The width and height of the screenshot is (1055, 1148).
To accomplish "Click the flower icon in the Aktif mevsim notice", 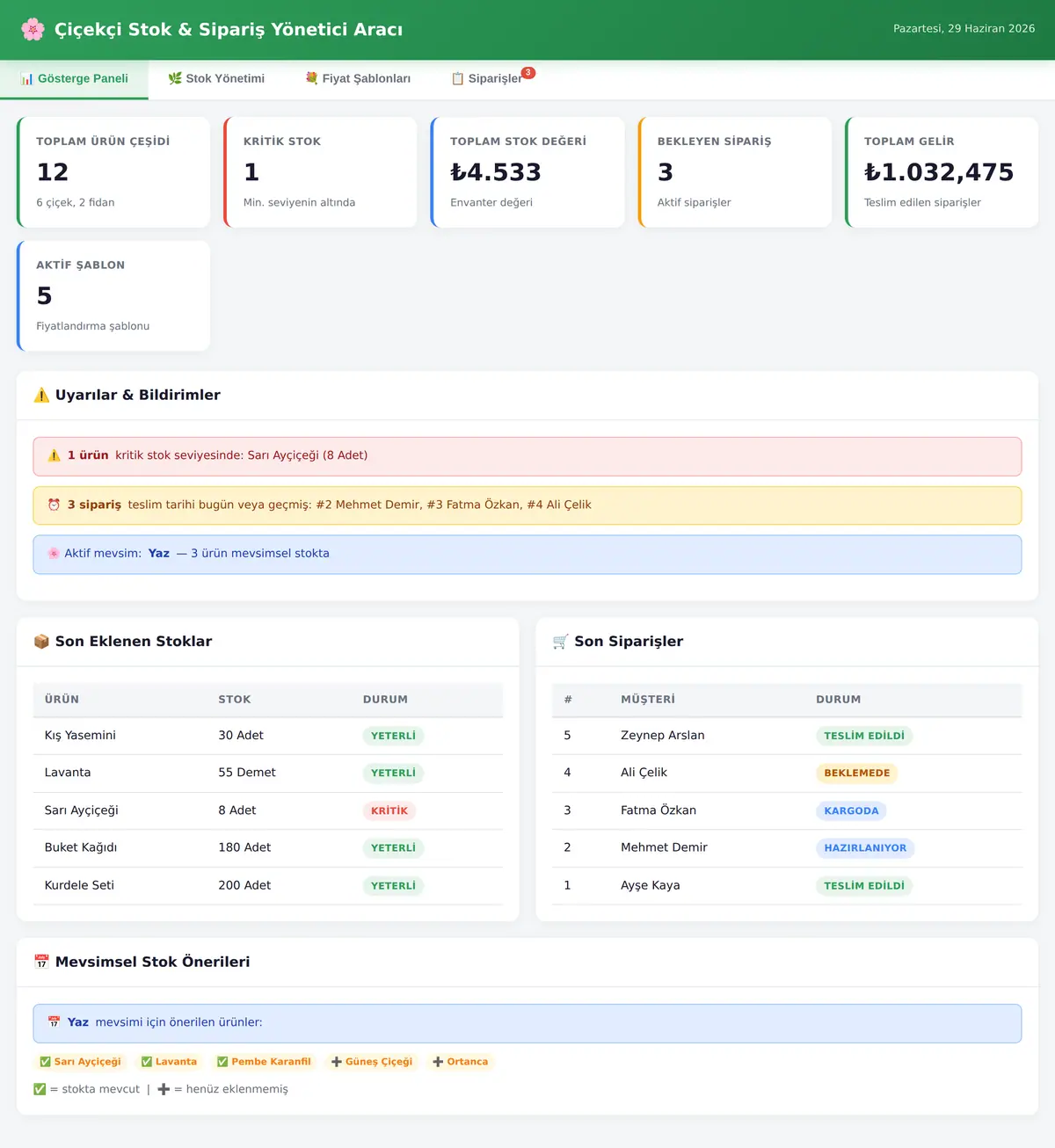I will click(x=54, y=554).
